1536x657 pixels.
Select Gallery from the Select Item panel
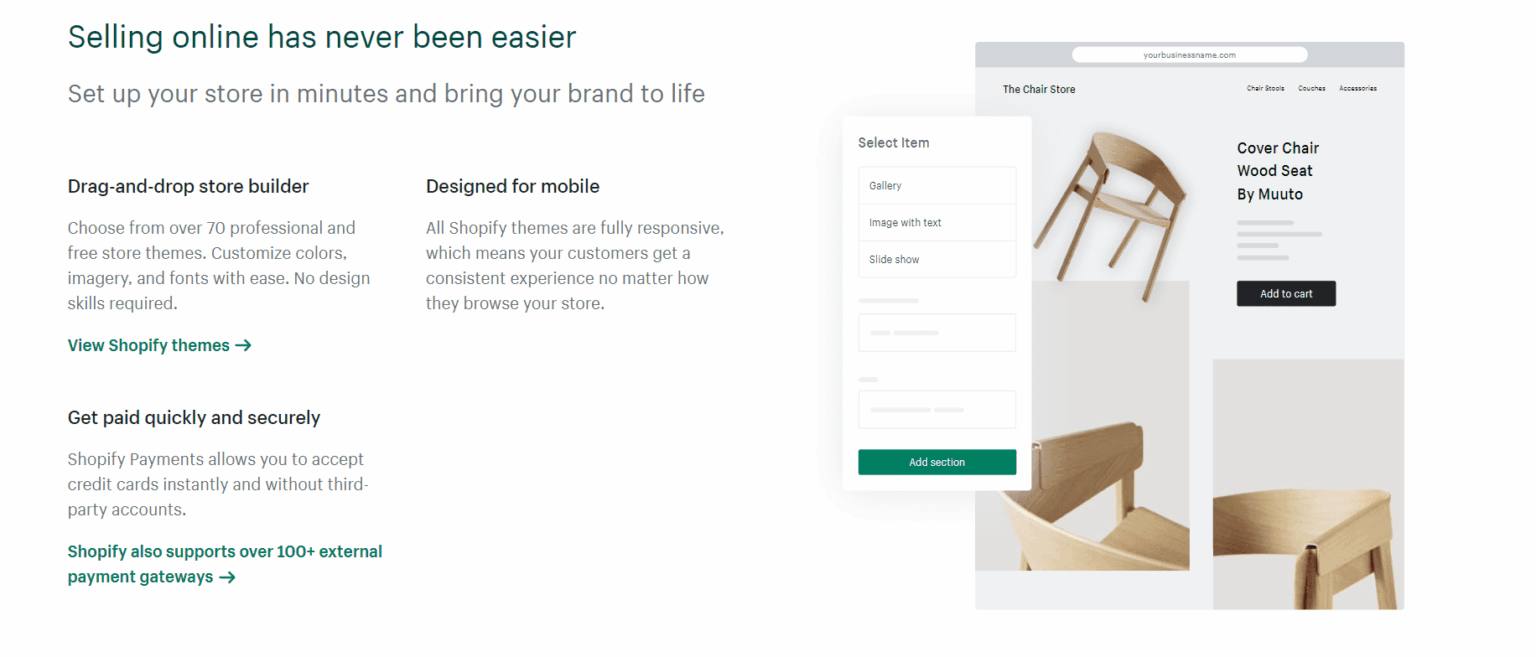937,185
